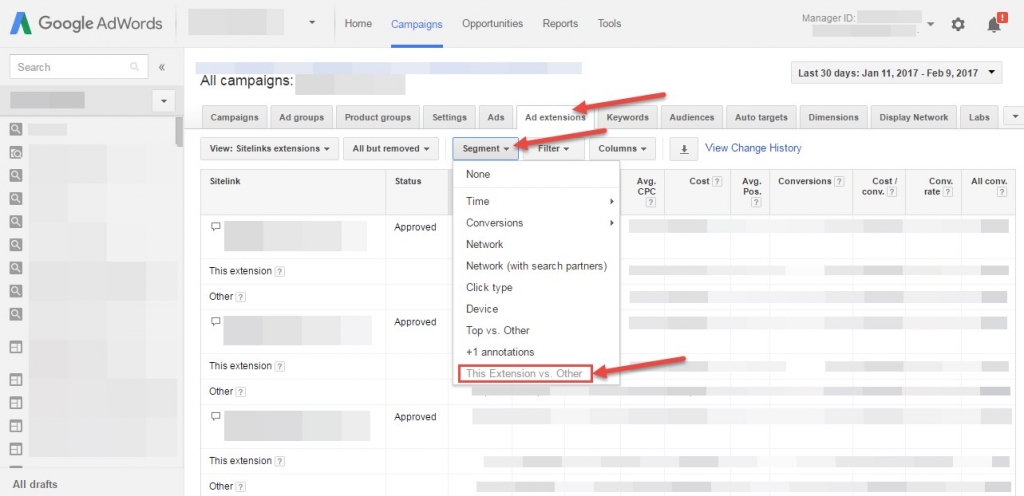Switch to the Audiences tab

692,117
